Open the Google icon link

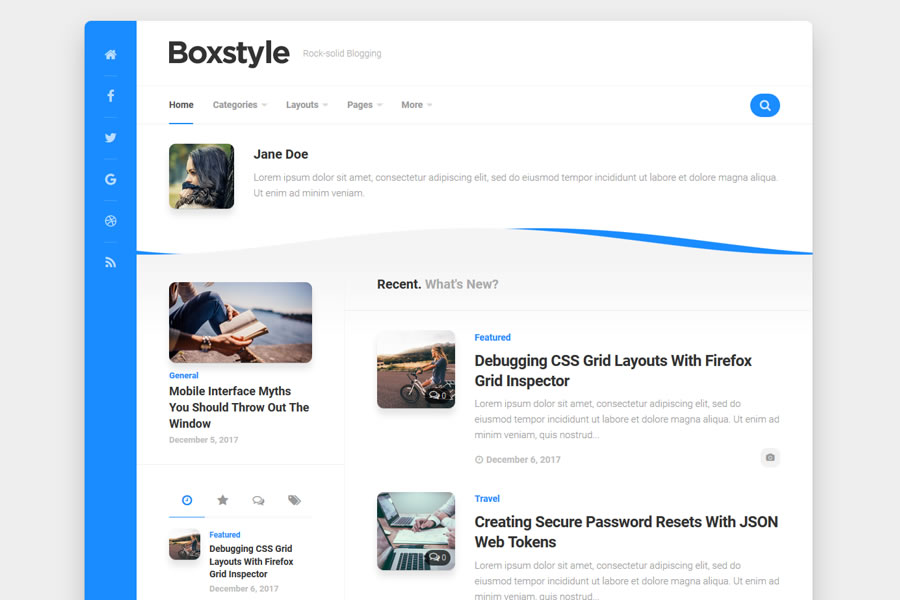pyautogui.click(x=110, y=179)
